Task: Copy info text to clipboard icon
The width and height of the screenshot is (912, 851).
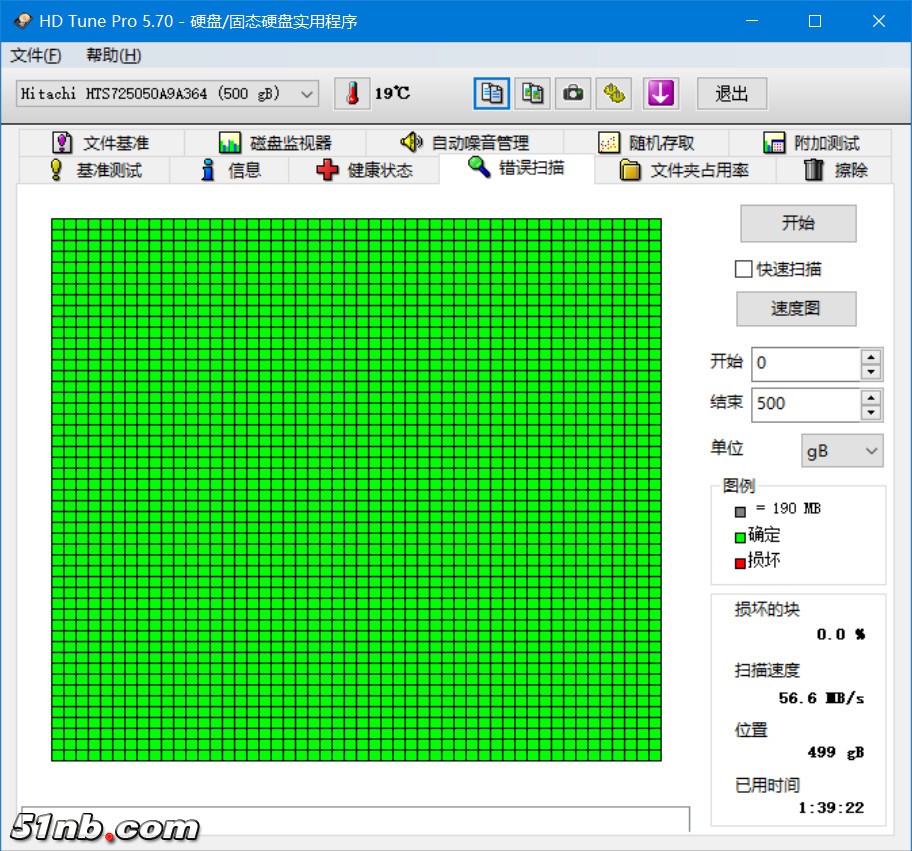Action: point(491,94)
